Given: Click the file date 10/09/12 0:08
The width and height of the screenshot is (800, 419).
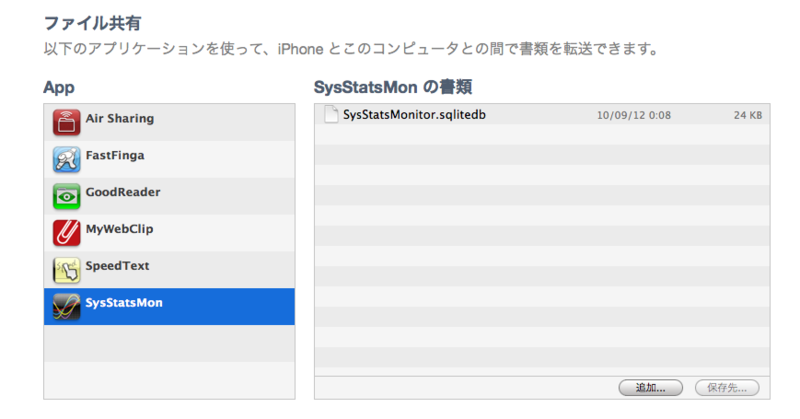Looking at the screenshot, I should (633, 116).
